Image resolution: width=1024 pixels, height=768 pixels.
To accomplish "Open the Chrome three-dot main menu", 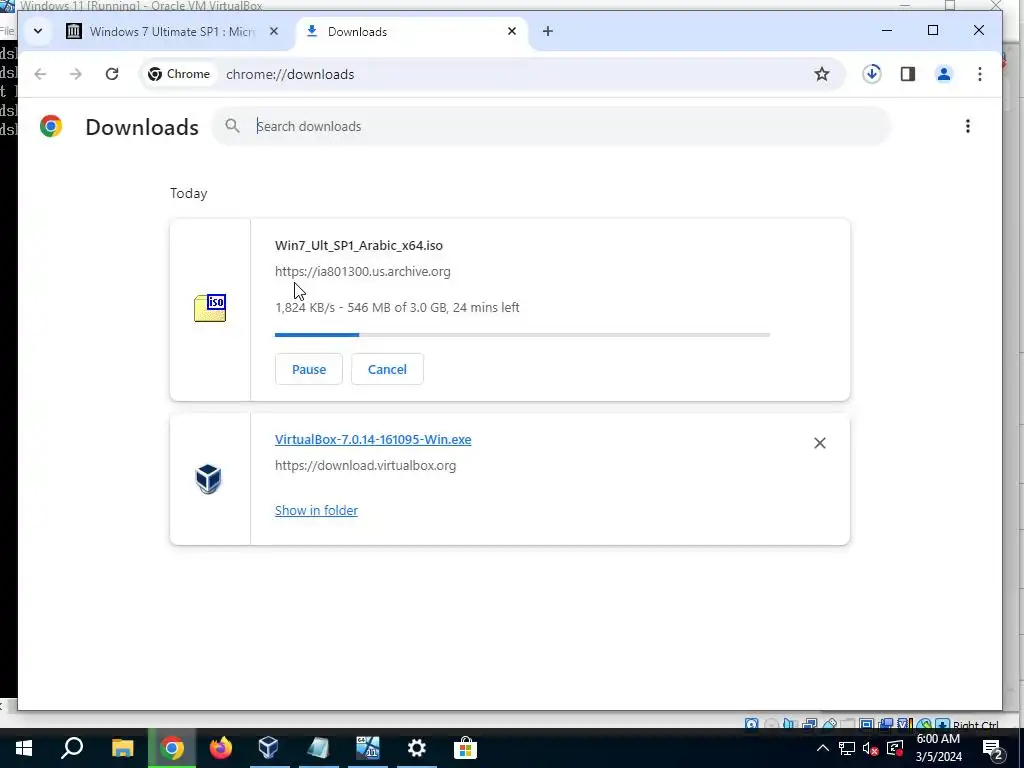I will coord(980,74).
